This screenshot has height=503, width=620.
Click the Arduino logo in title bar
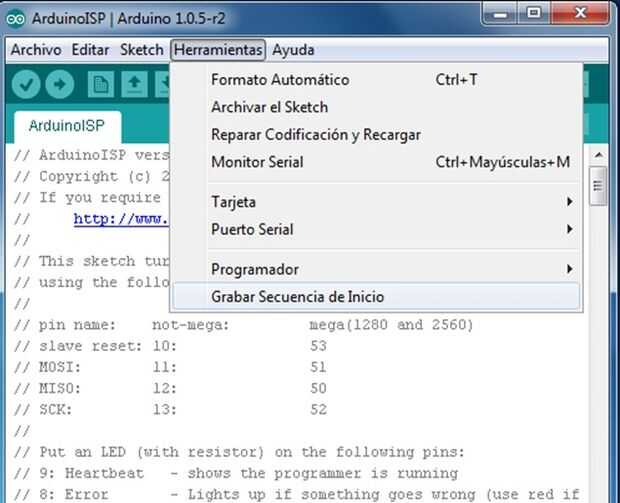click(x=16, y=18)
